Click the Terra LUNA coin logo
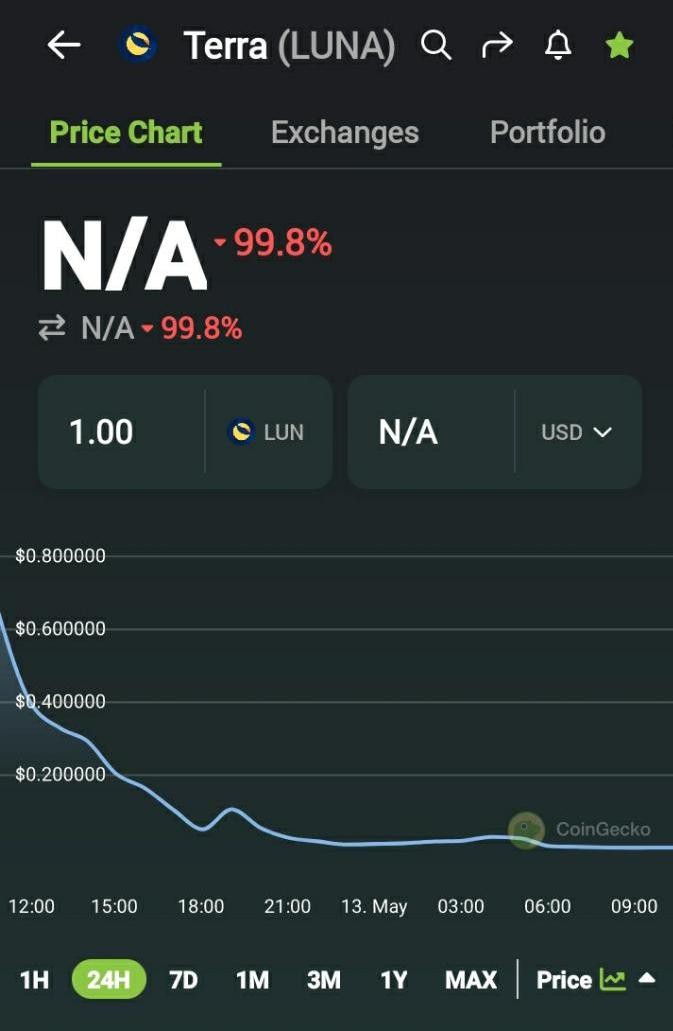The width and height of the screenshot is (673, 1031). point(139,45)
